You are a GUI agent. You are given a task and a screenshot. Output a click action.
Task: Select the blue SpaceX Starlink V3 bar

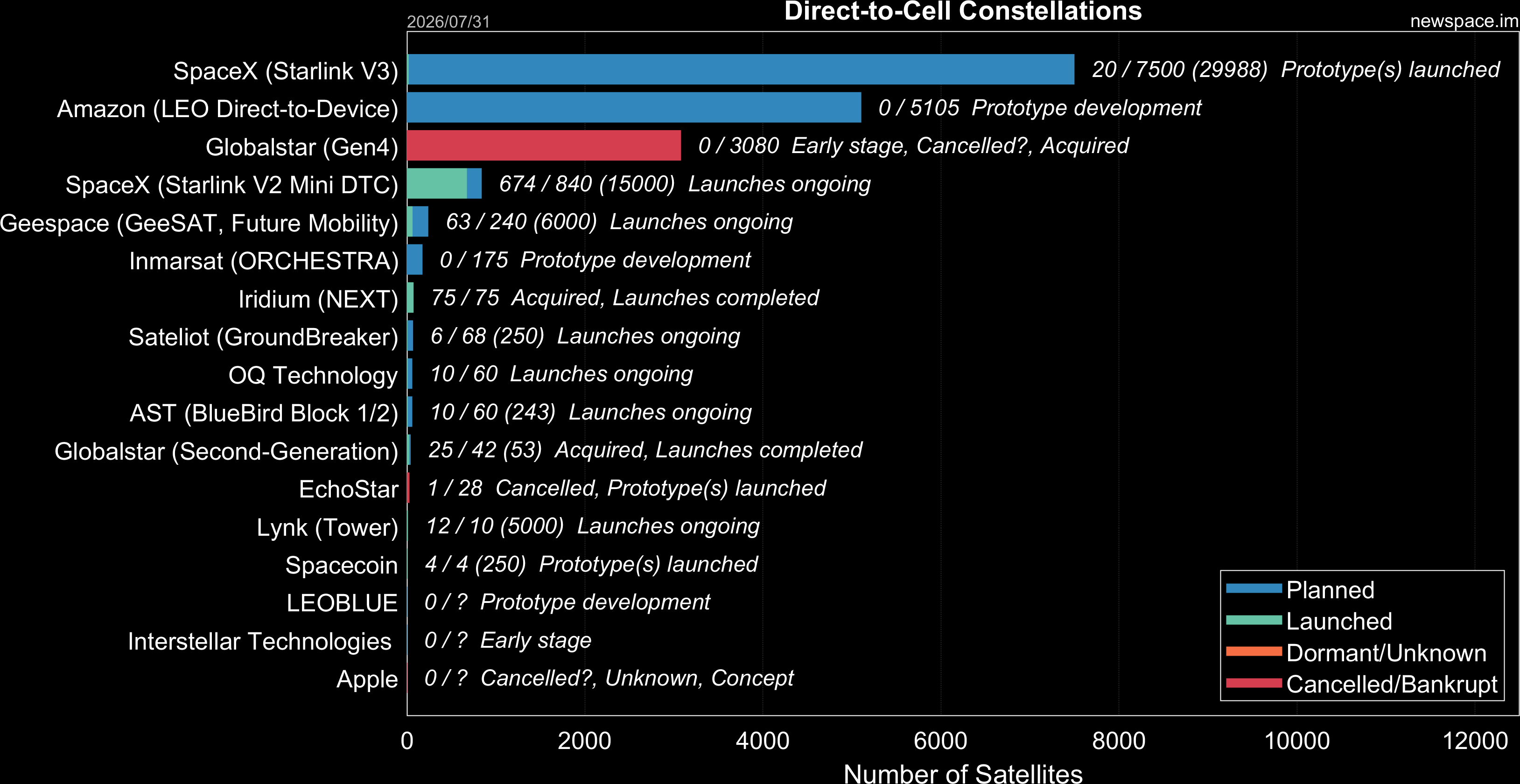point(742,70)
